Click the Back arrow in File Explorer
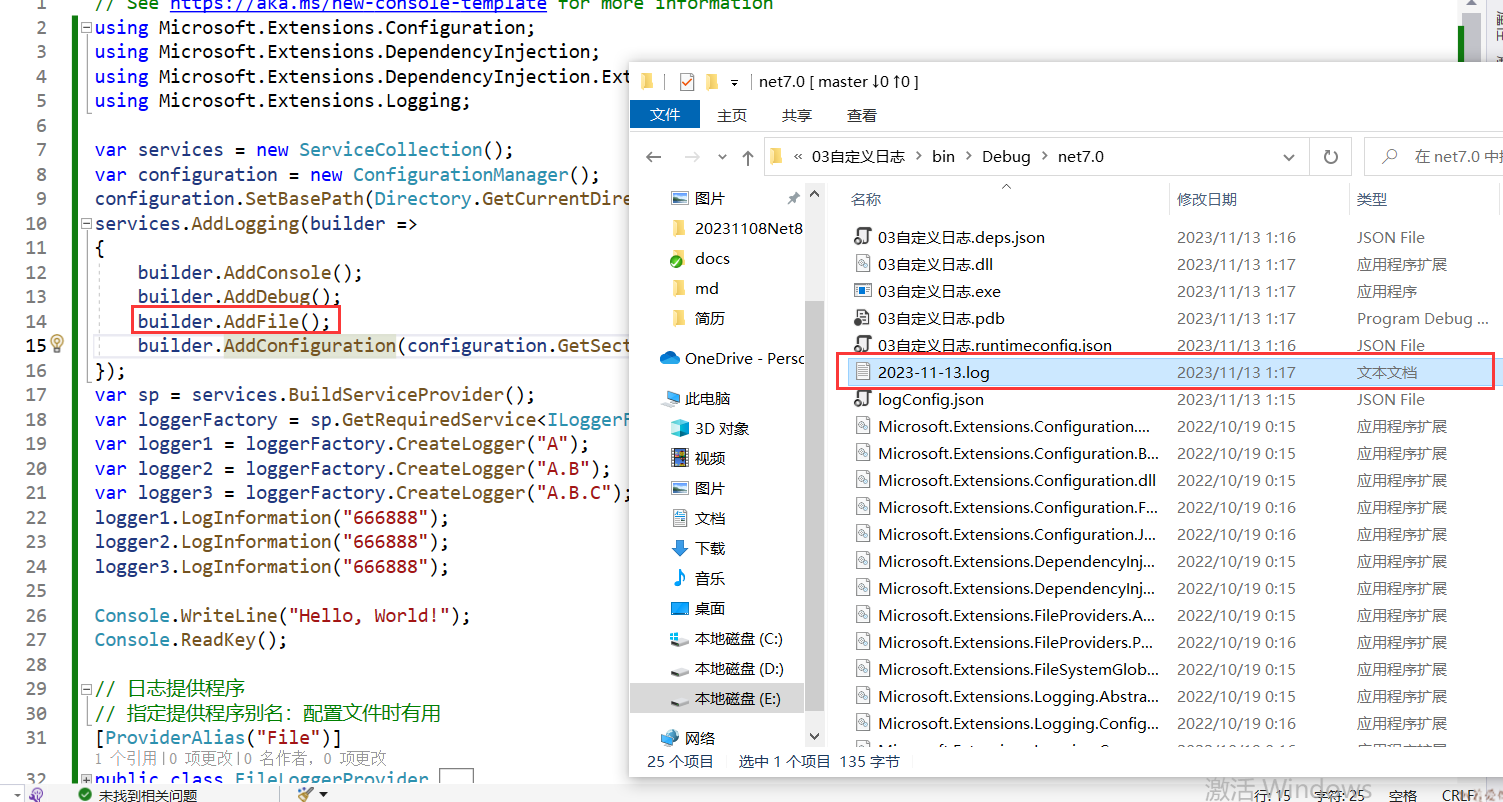 pyautogui.click(x=654, y=157)
